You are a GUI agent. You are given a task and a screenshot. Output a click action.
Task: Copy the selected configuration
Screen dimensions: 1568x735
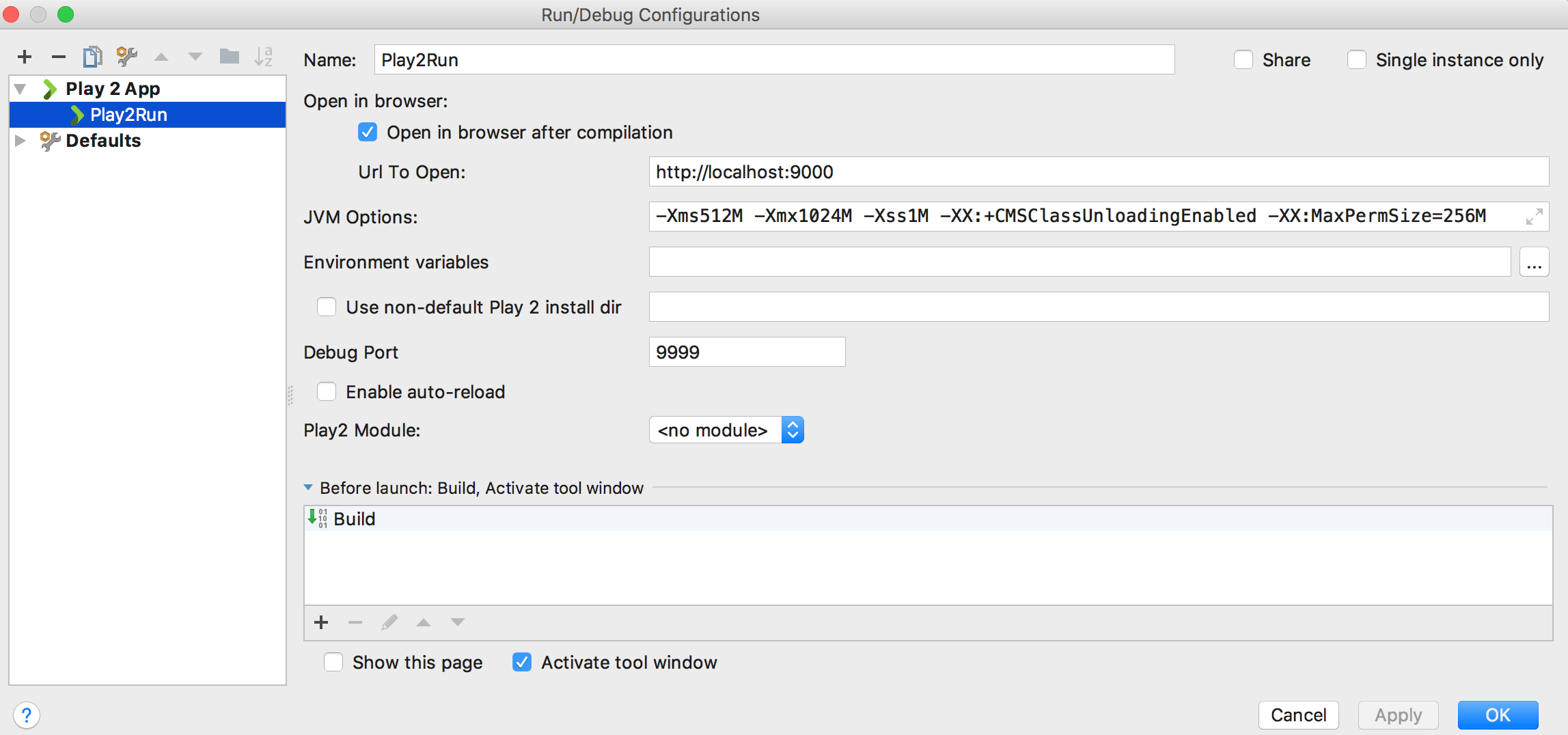[x=92, y=57]
